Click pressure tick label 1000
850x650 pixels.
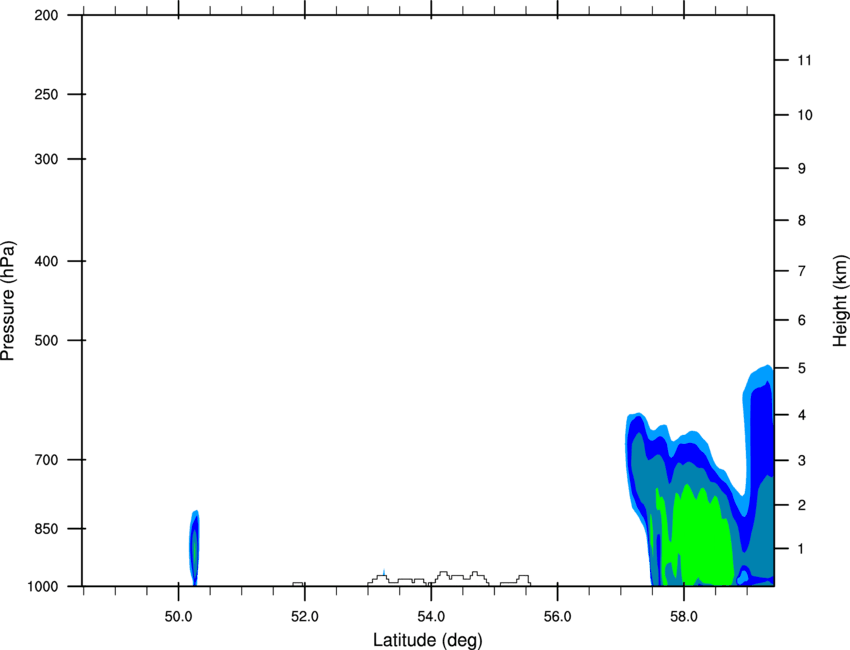(42, 586)
